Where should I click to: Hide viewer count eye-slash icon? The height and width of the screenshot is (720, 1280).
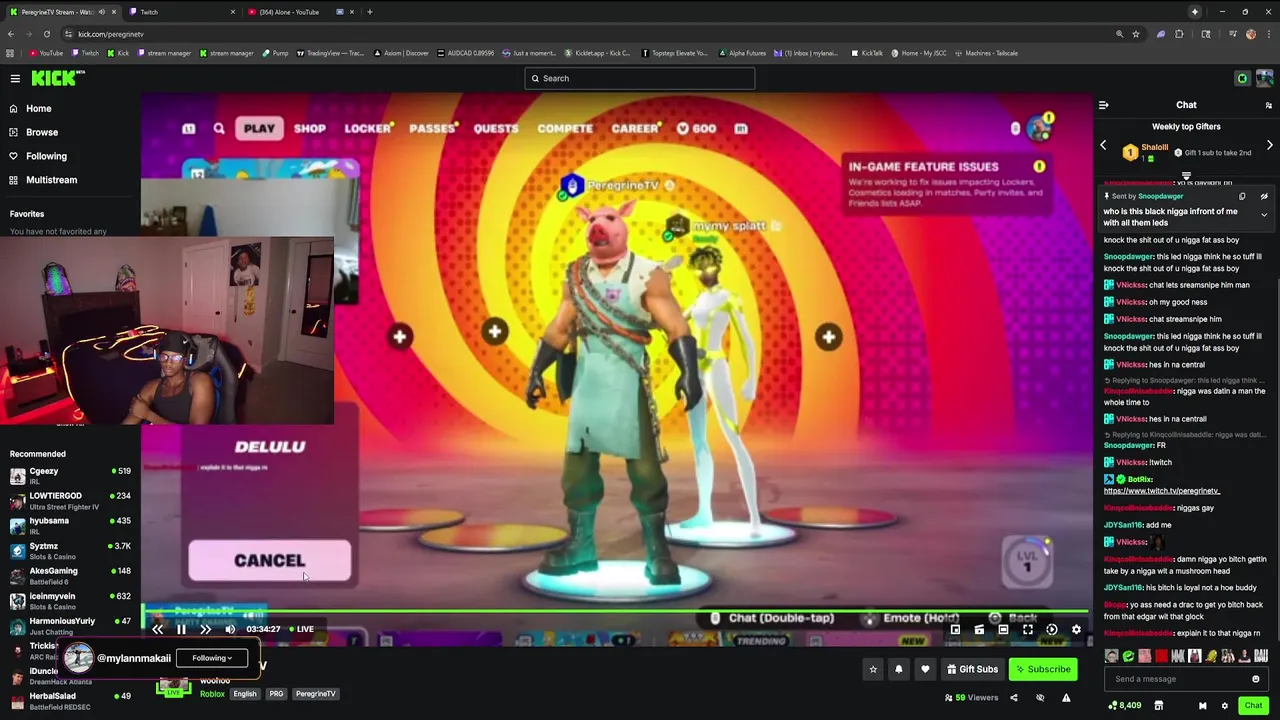(x=1040, y=698)
